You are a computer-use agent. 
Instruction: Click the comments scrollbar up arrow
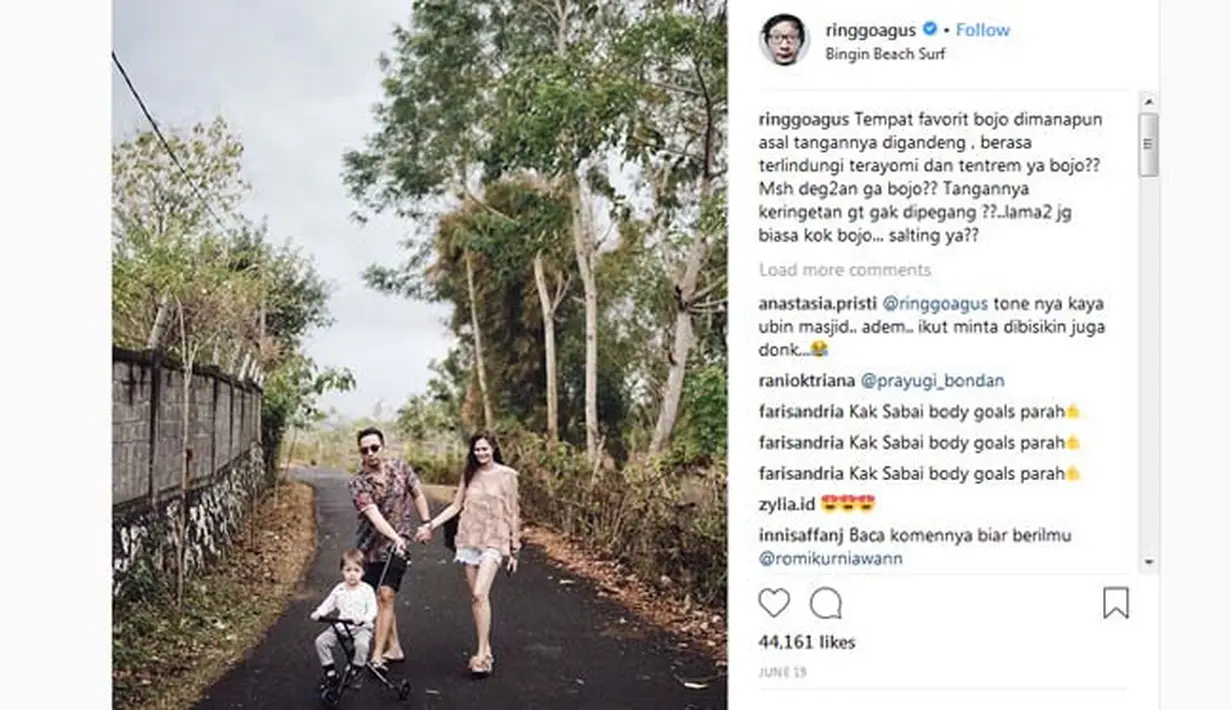click(1148, 101)
